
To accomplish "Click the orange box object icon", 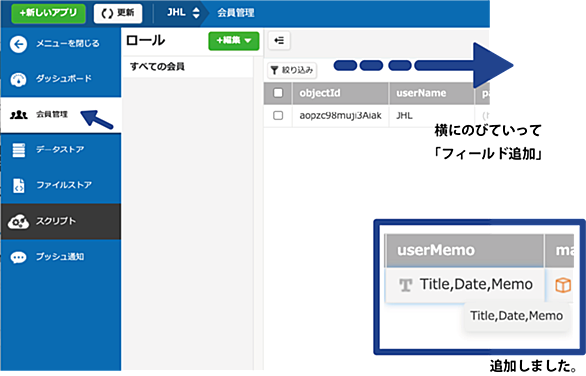I will tap(563, 286).
